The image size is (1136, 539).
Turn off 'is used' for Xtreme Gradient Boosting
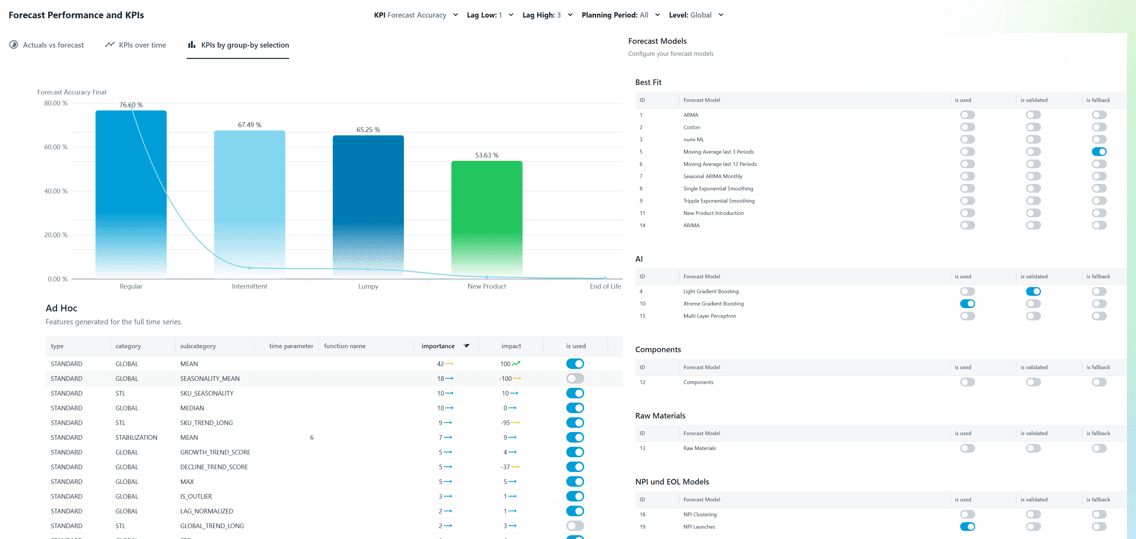967,304
